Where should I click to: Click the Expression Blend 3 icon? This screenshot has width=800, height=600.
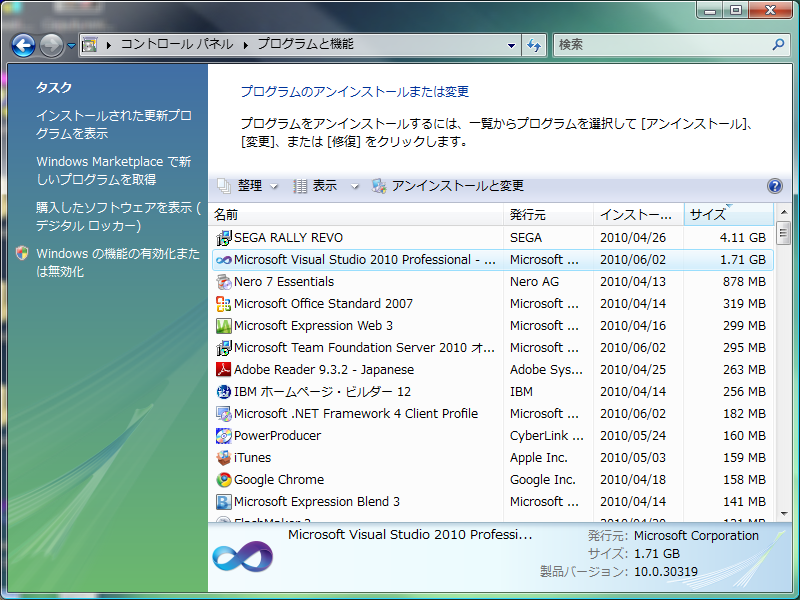223,501
